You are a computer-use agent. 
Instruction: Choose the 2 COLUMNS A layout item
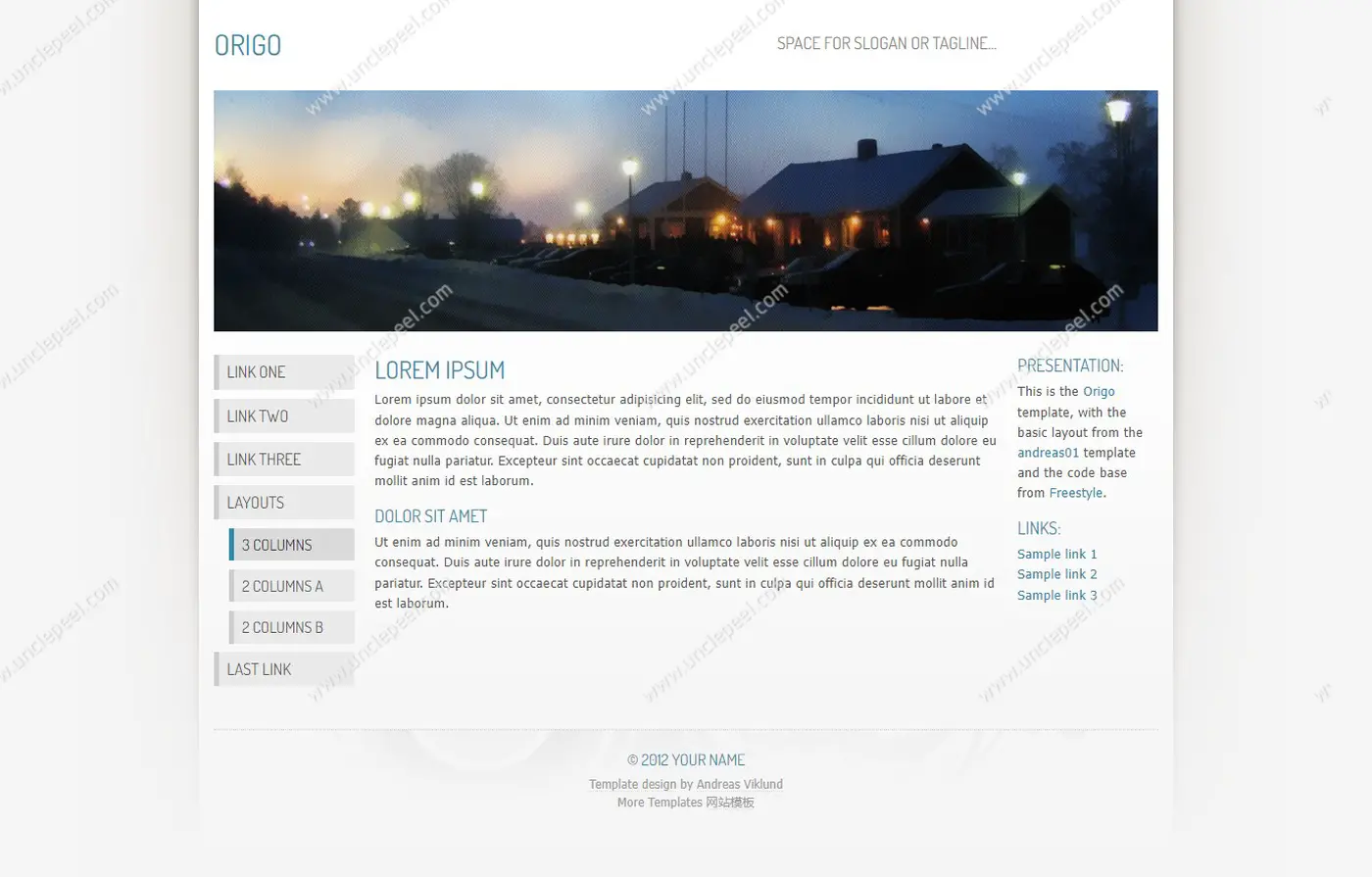click(292, 586)
